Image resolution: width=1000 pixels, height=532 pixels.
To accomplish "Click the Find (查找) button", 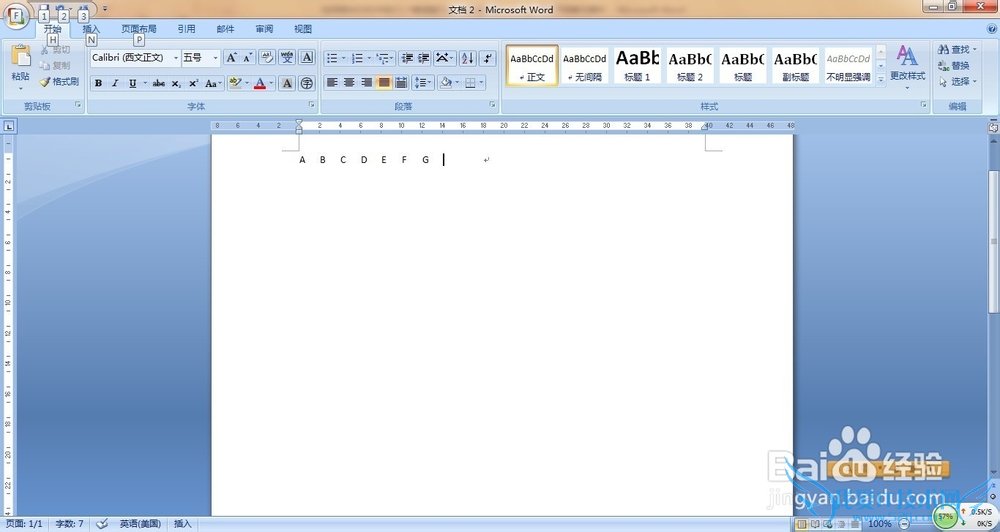I will pos(957,49).
